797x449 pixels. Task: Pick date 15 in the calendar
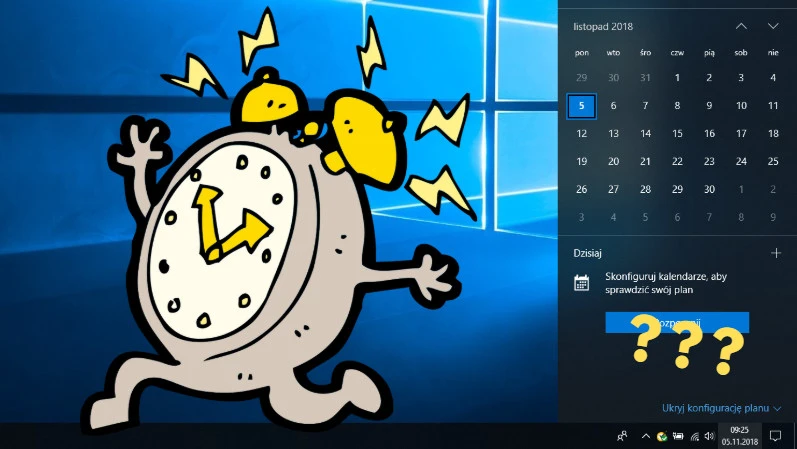click(x=677, y=134)
